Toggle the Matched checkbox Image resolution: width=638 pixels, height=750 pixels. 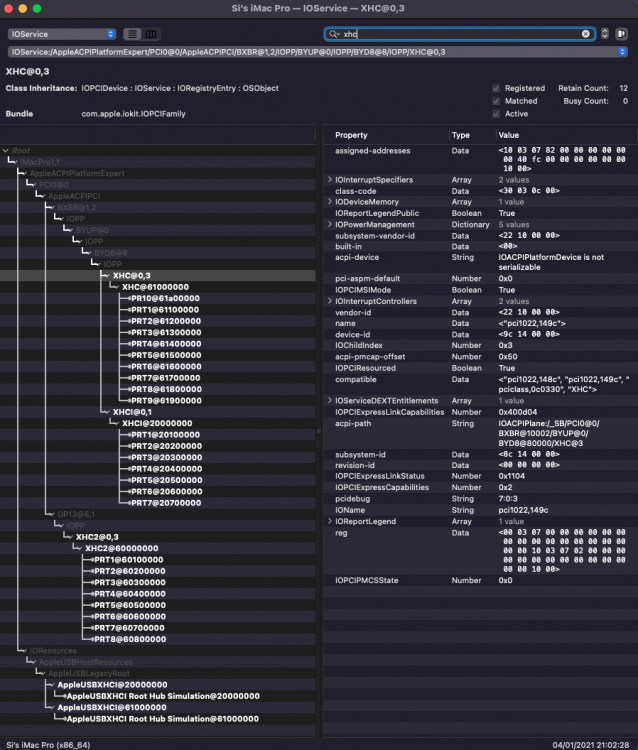496,101
